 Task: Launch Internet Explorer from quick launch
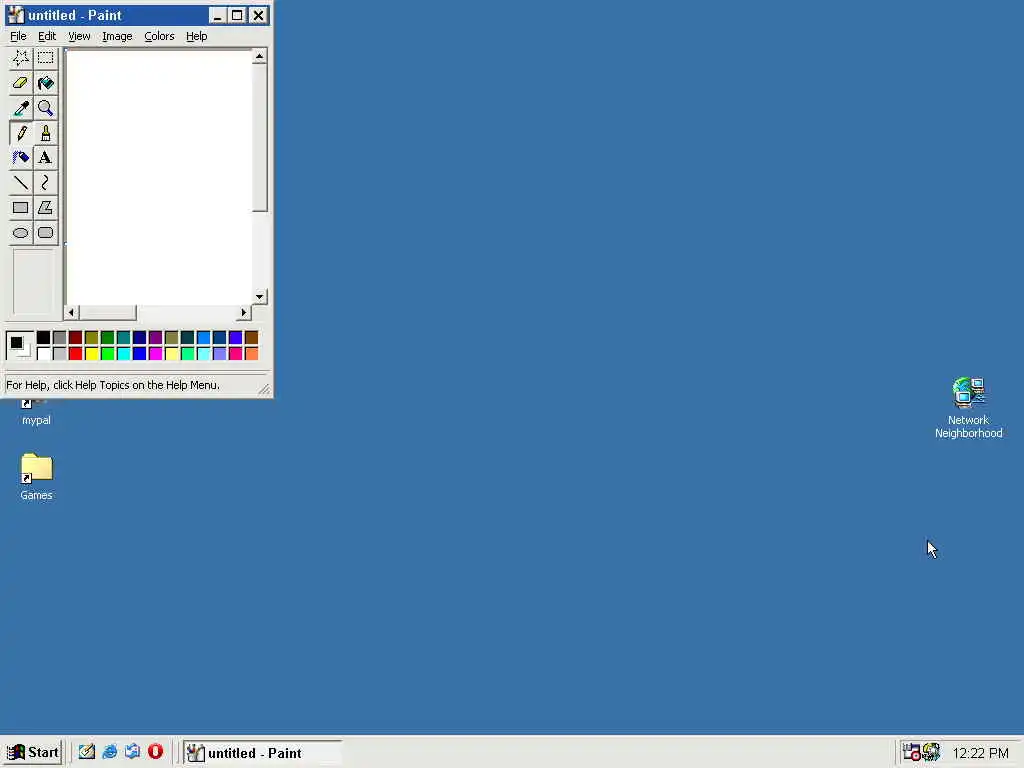tap(109, 752)
